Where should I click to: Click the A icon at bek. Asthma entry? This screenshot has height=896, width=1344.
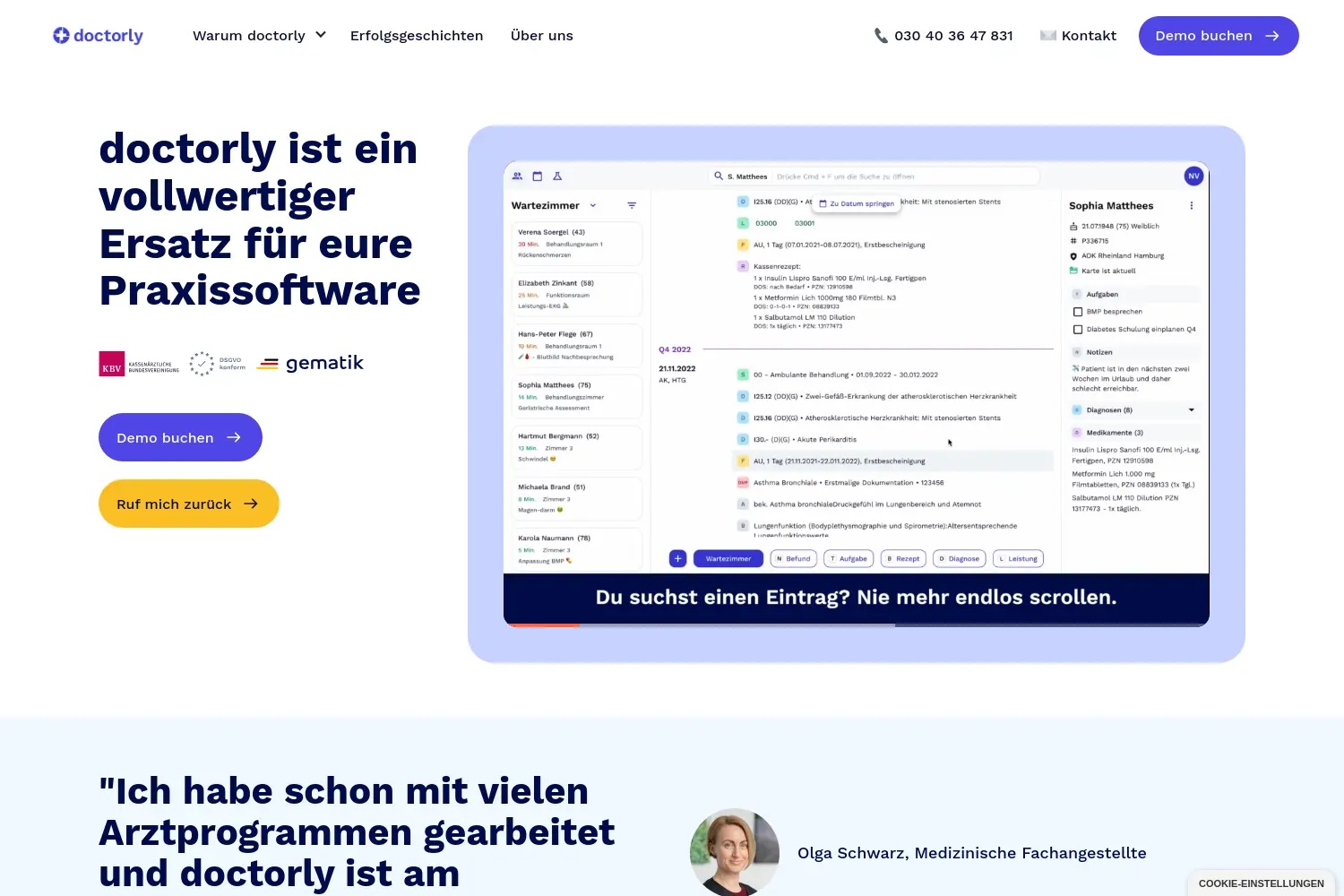coord(743,504)
